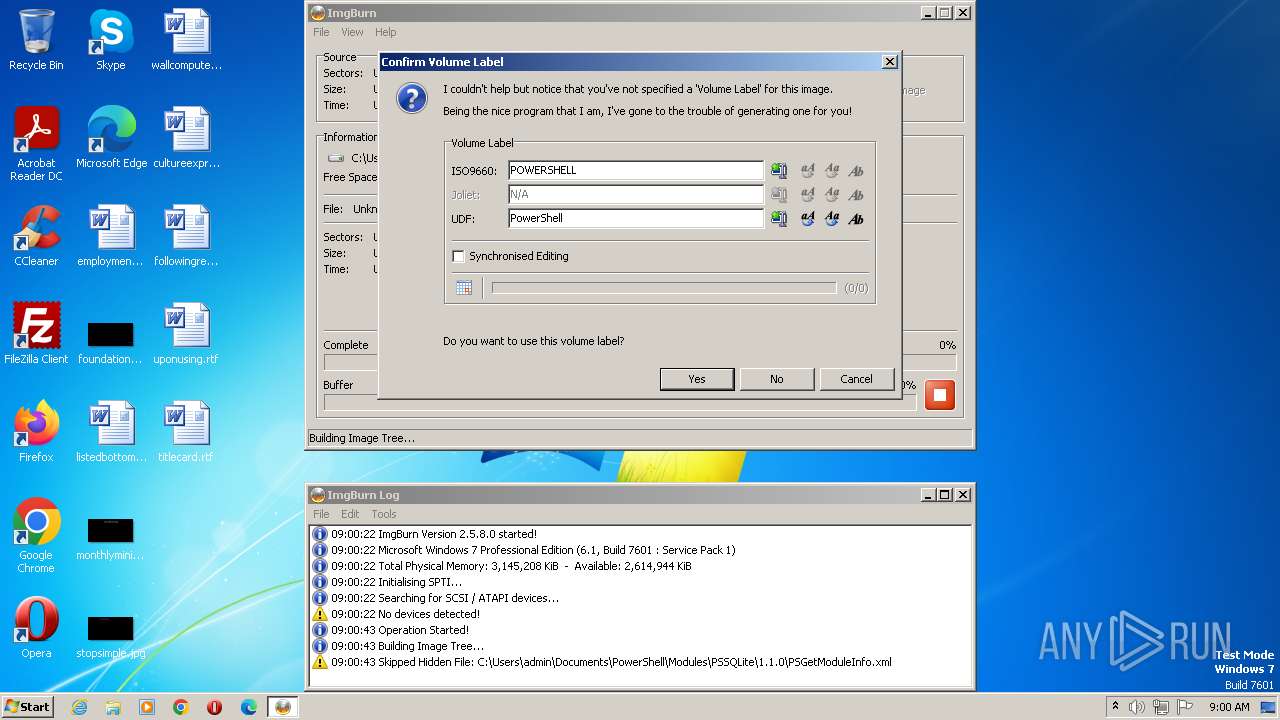Confirm volume label with Yes
Image resolution: width=1280 pixels, height=720 pixels.
coord(697,379)
